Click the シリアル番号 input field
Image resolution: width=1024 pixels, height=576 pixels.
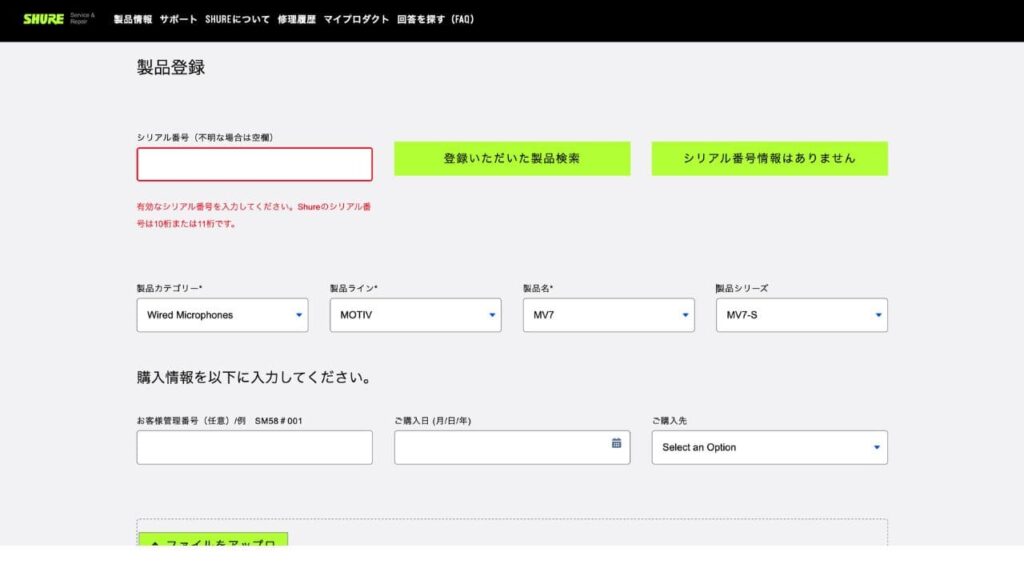254,164
